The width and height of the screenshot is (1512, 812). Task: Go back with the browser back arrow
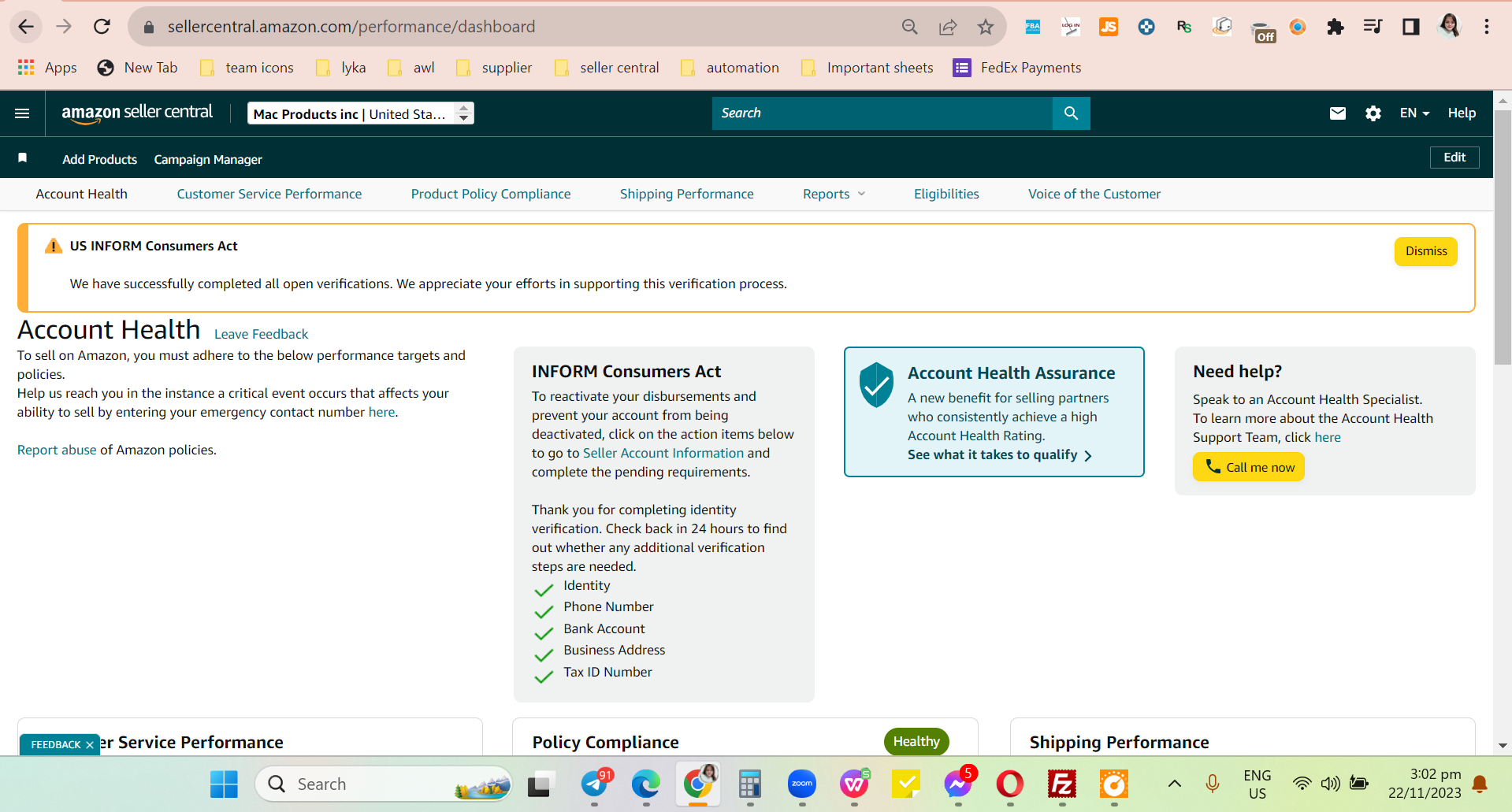(26, 27)
